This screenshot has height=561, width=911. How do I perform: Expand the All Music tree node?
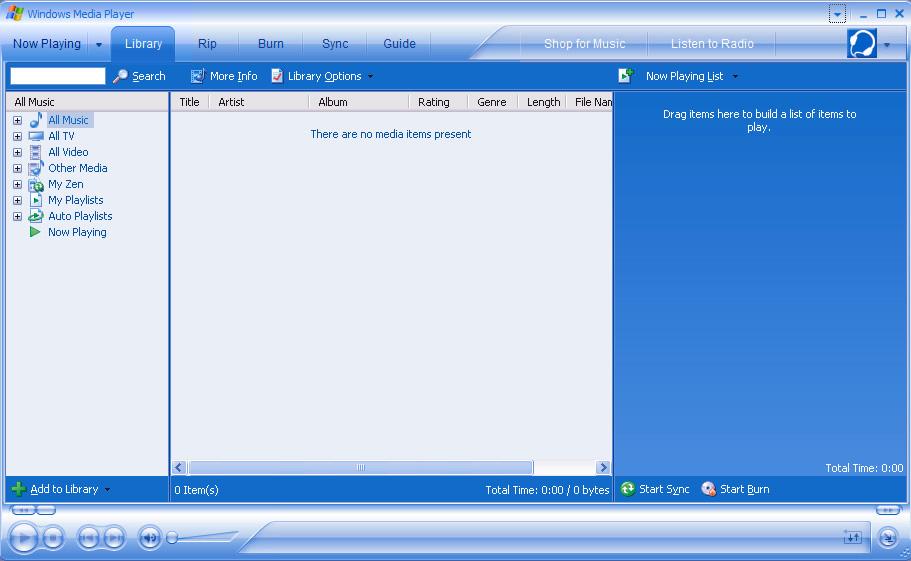point(17,120)
